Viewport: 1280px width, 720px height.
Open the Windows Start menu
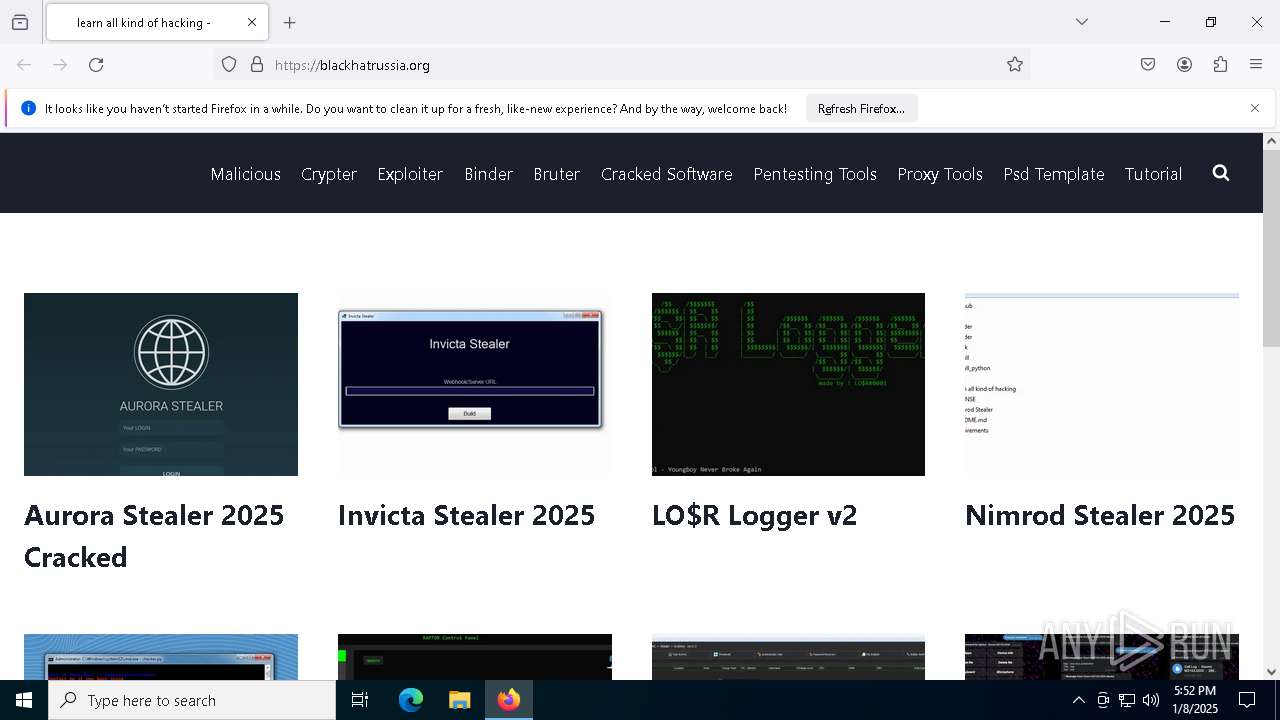pos(24,700)
